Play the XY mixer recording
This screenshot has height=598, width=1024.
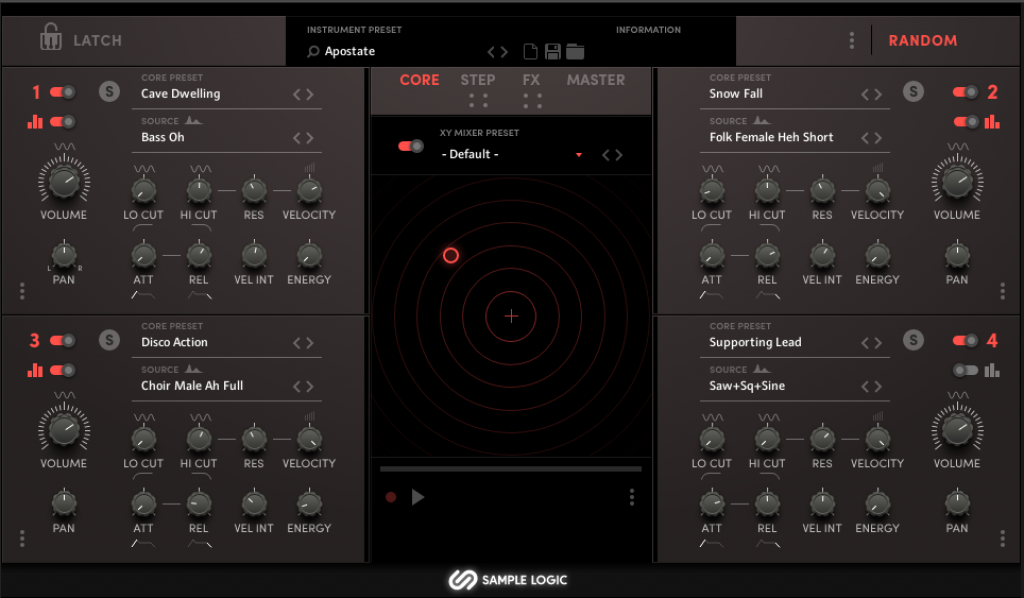pyautogui.click(x=418, y=497)
